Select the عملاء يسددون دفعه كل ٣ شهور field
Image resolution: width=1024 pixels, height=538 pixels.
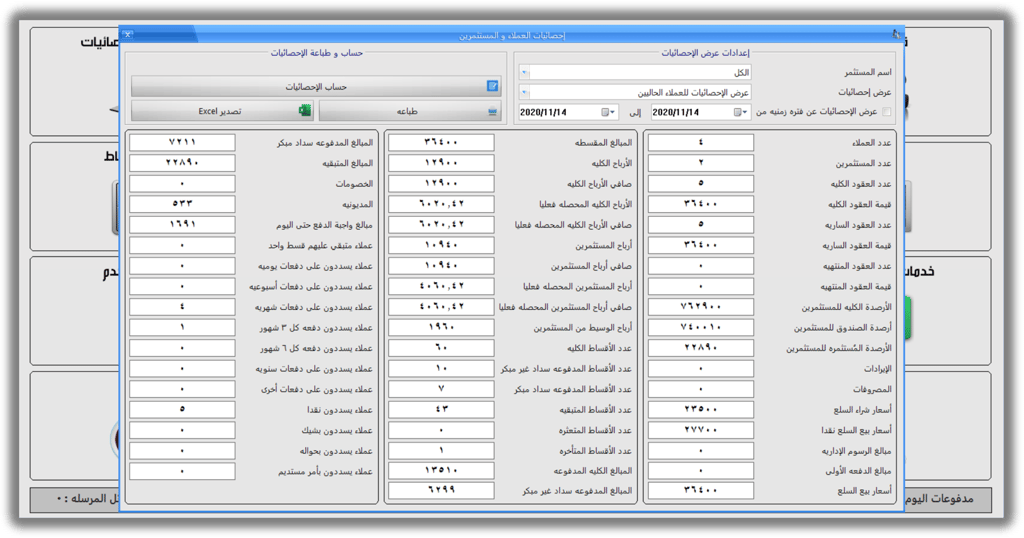(x=182, y=327)
